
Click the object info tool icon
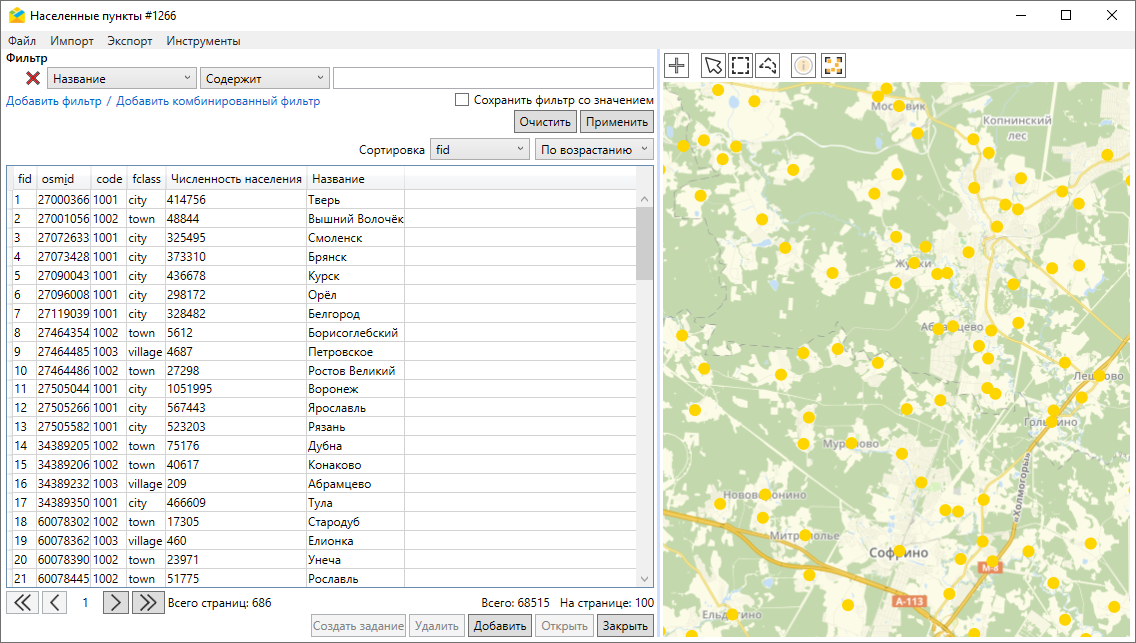803,65
